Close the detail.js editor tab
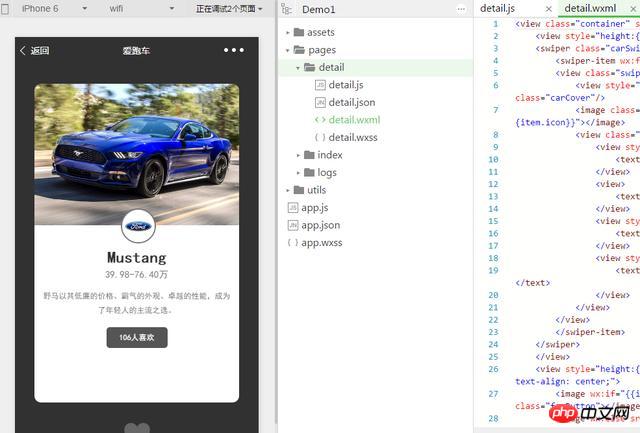 [548, 9]
